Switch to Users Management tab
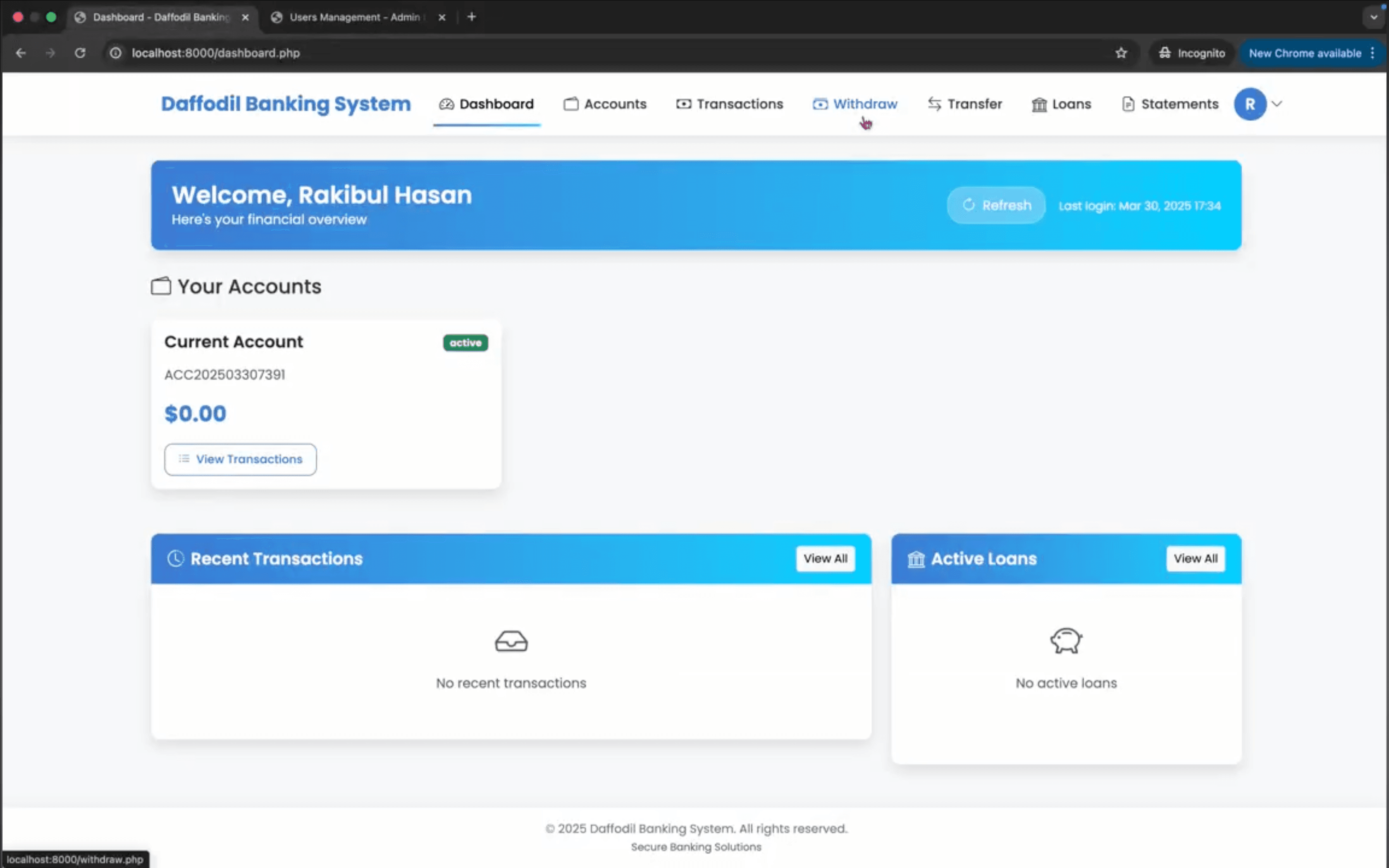This screenshot has width=1389, height=868. (x=354, y=17)
